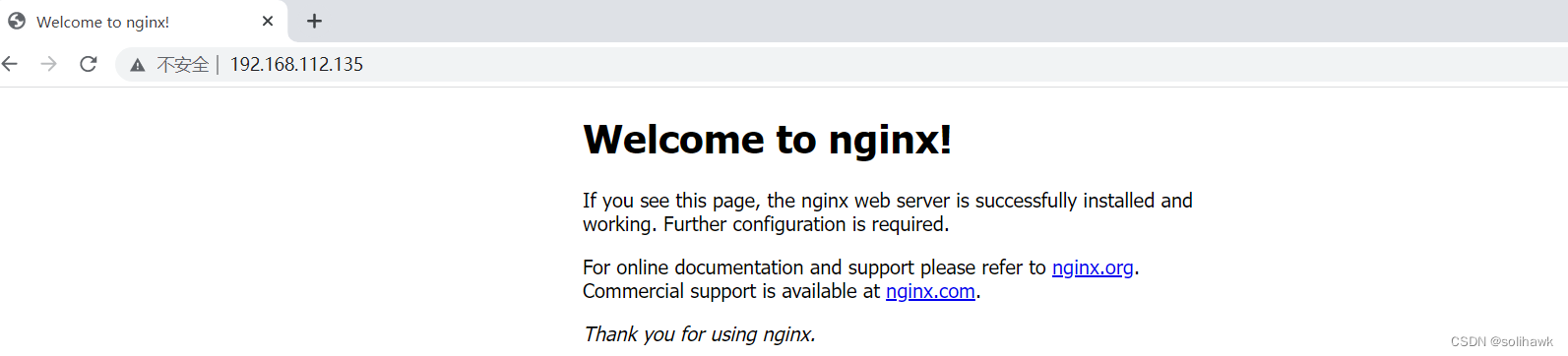Viewport: 1568px width, 356px height.
Task: Open the nginx.com link
Action: coord(930,291)
